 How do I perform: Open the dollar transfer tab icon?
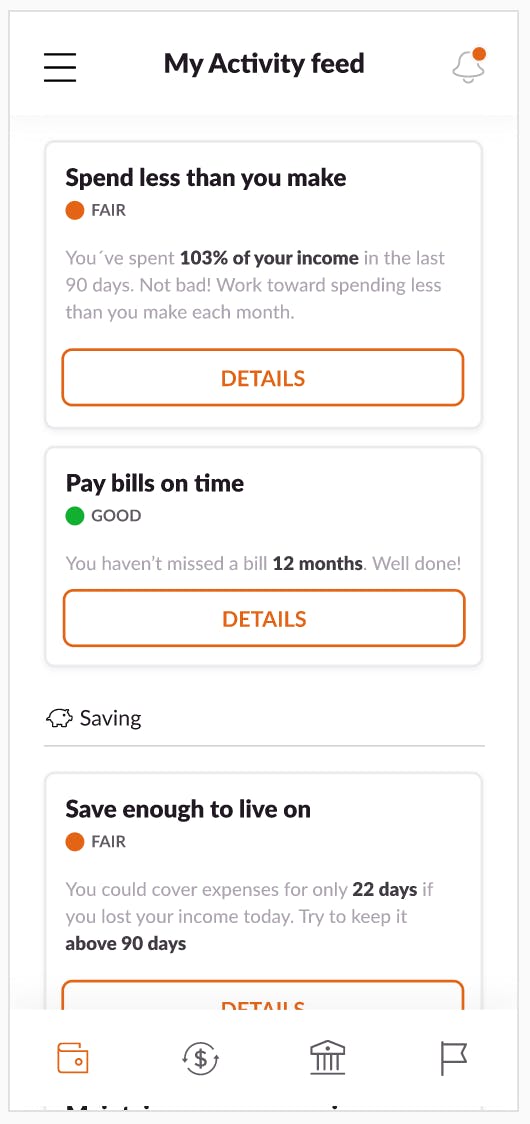click(x=200, y=1058)
